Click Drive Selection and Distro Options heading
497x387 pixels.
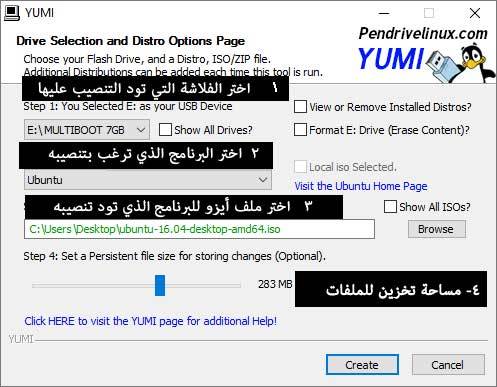[x=130, y=41]
